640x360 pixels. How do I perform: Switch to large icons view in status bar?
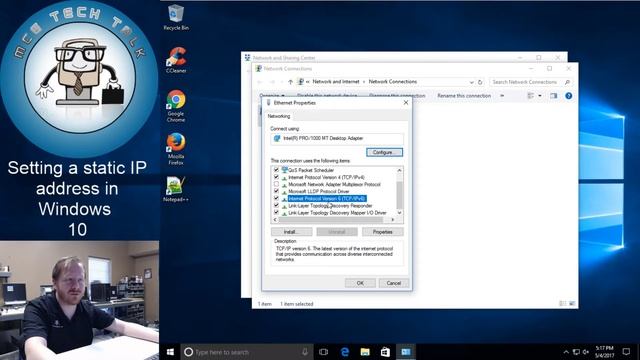point(572,304)
